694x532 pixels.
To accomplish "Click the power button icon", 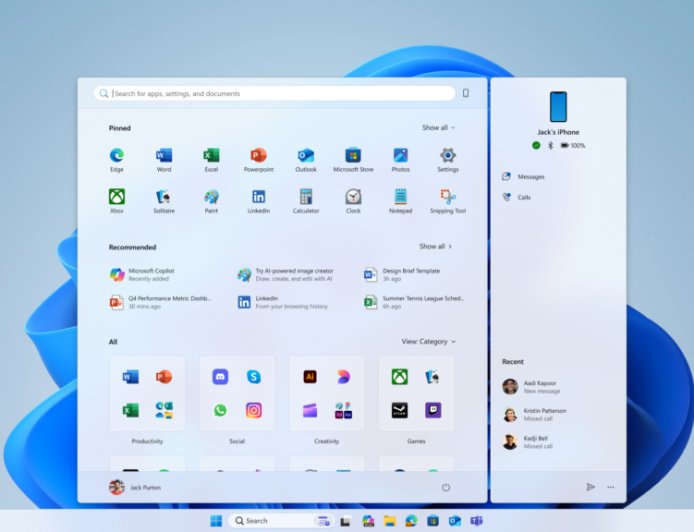I will (x=446, y=487).
